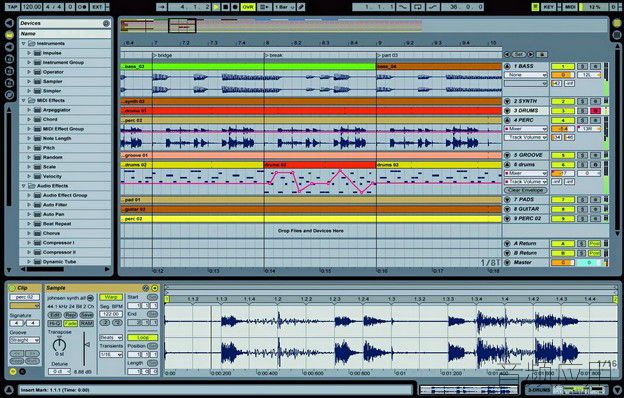Click the follow arrow button in transport
624x398 pixels.
click(161, 7)
